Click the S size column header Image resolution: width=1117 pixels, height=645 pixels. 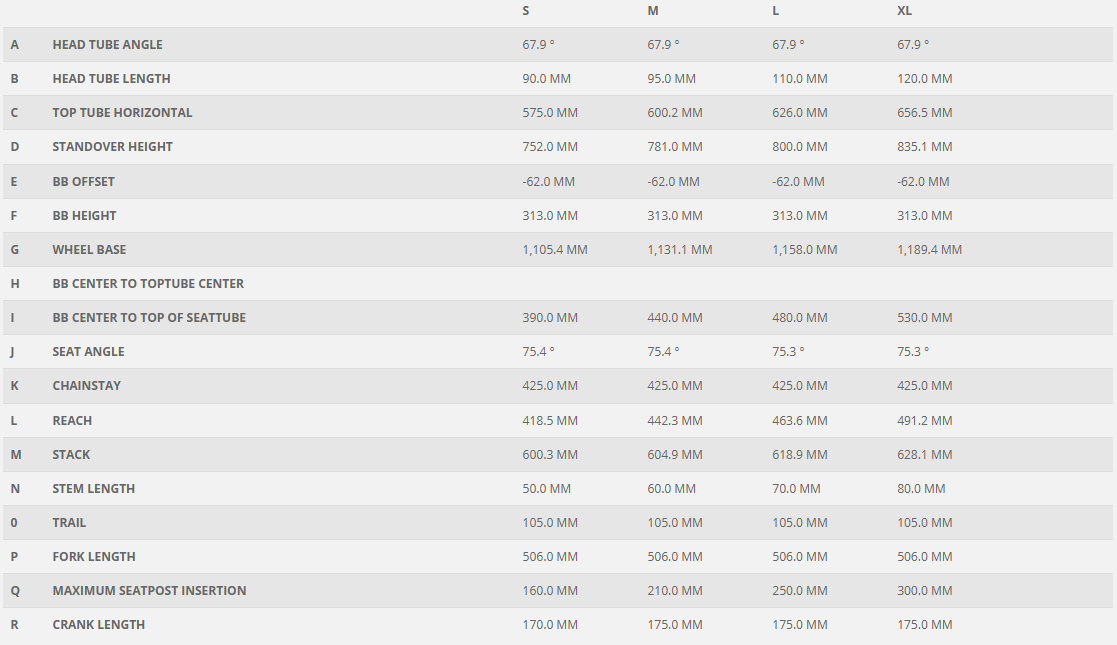(x=526, y=11)
